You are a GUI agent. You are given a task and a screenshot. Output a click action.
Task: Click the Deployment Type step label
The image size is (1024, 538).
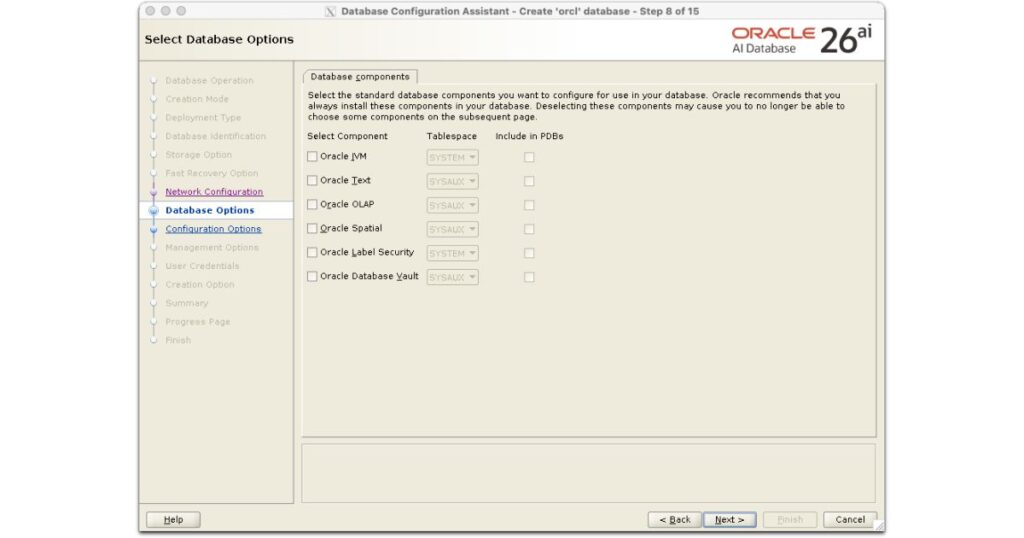203,118
